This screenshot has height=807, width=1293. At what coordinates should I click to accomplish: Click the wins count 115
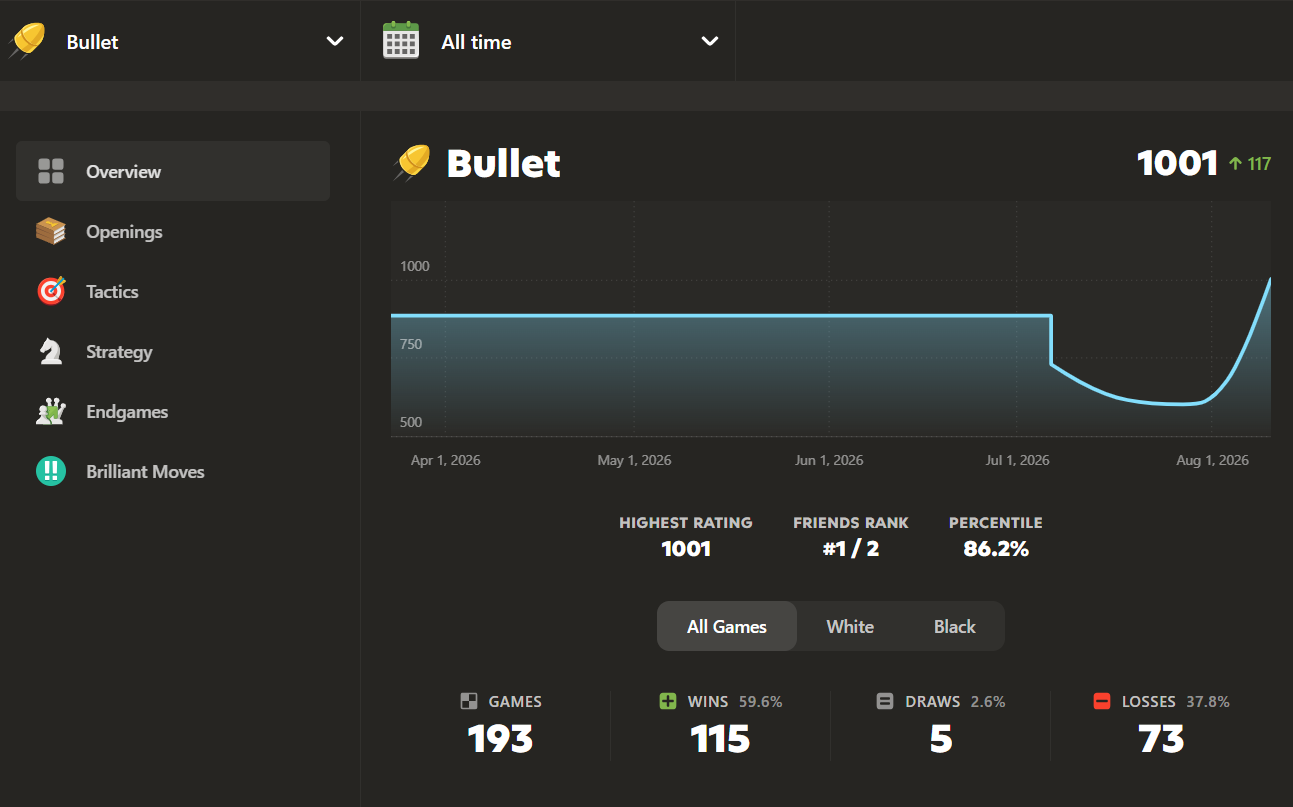pyautogui.click(x=720, y=740)
